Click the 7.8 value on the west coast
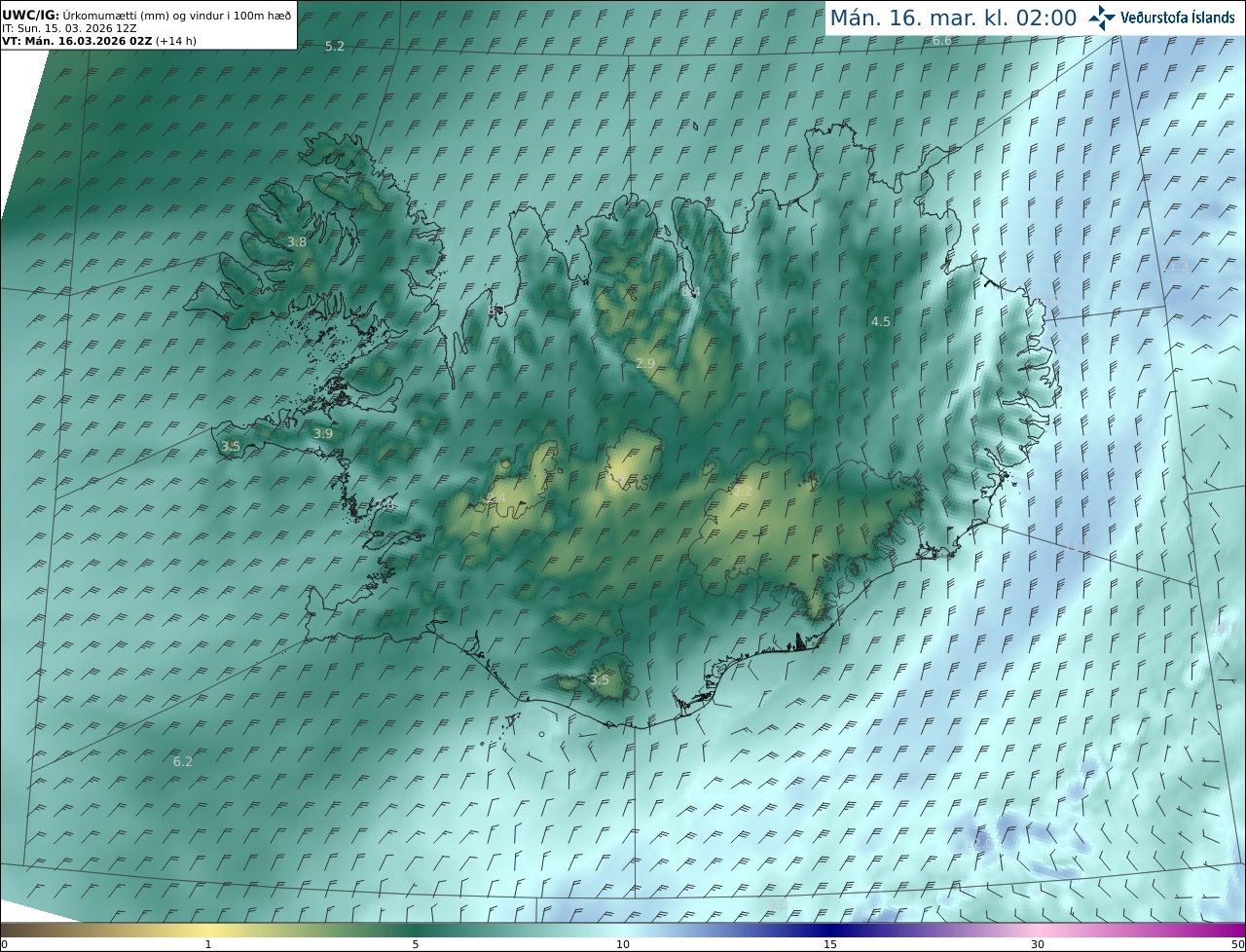1246x952 pixels. click(385, 505)
